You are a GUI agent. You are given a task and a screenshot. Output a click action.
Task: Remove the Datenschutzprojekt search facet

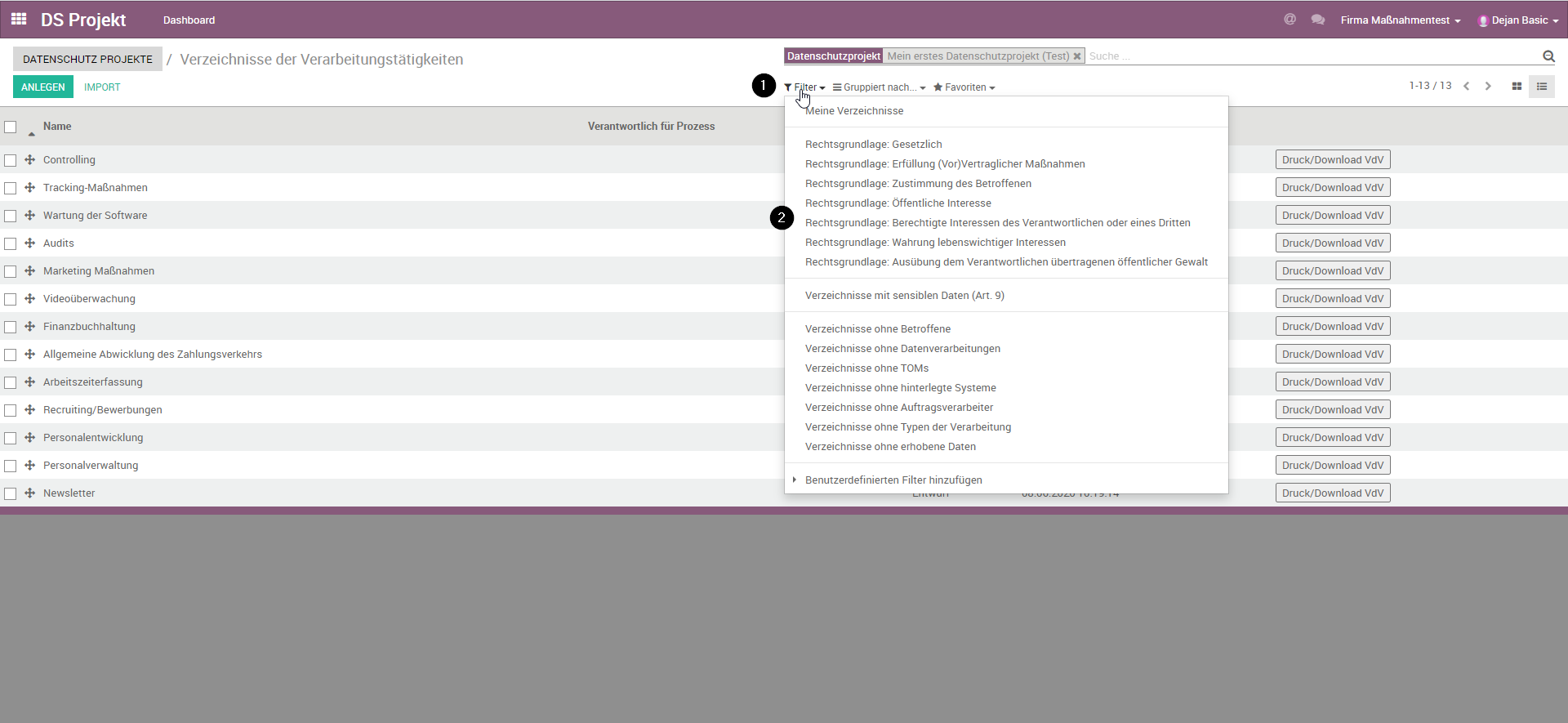(1077, 56)
